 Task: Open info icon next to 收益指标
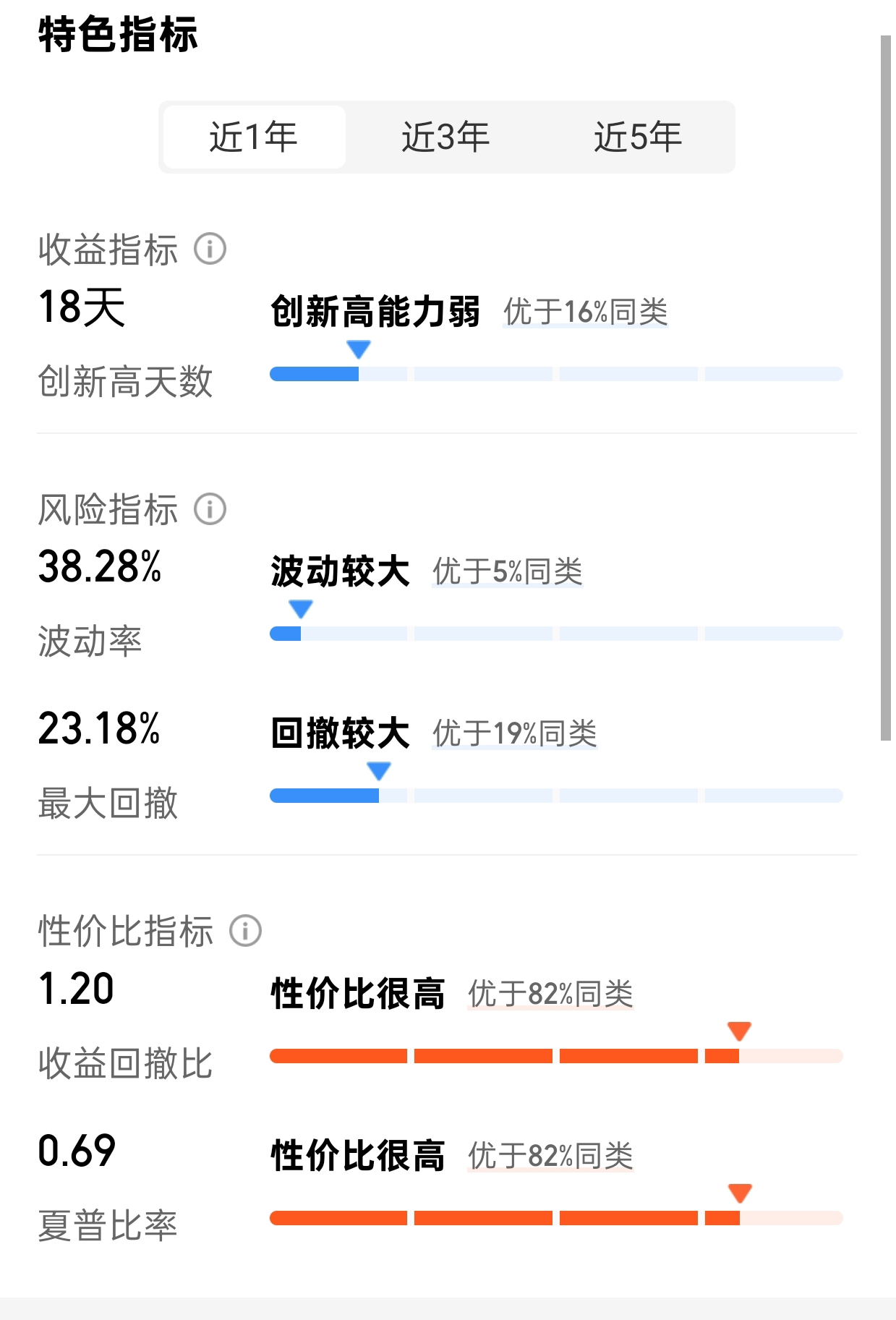click(x=210, y=249)
